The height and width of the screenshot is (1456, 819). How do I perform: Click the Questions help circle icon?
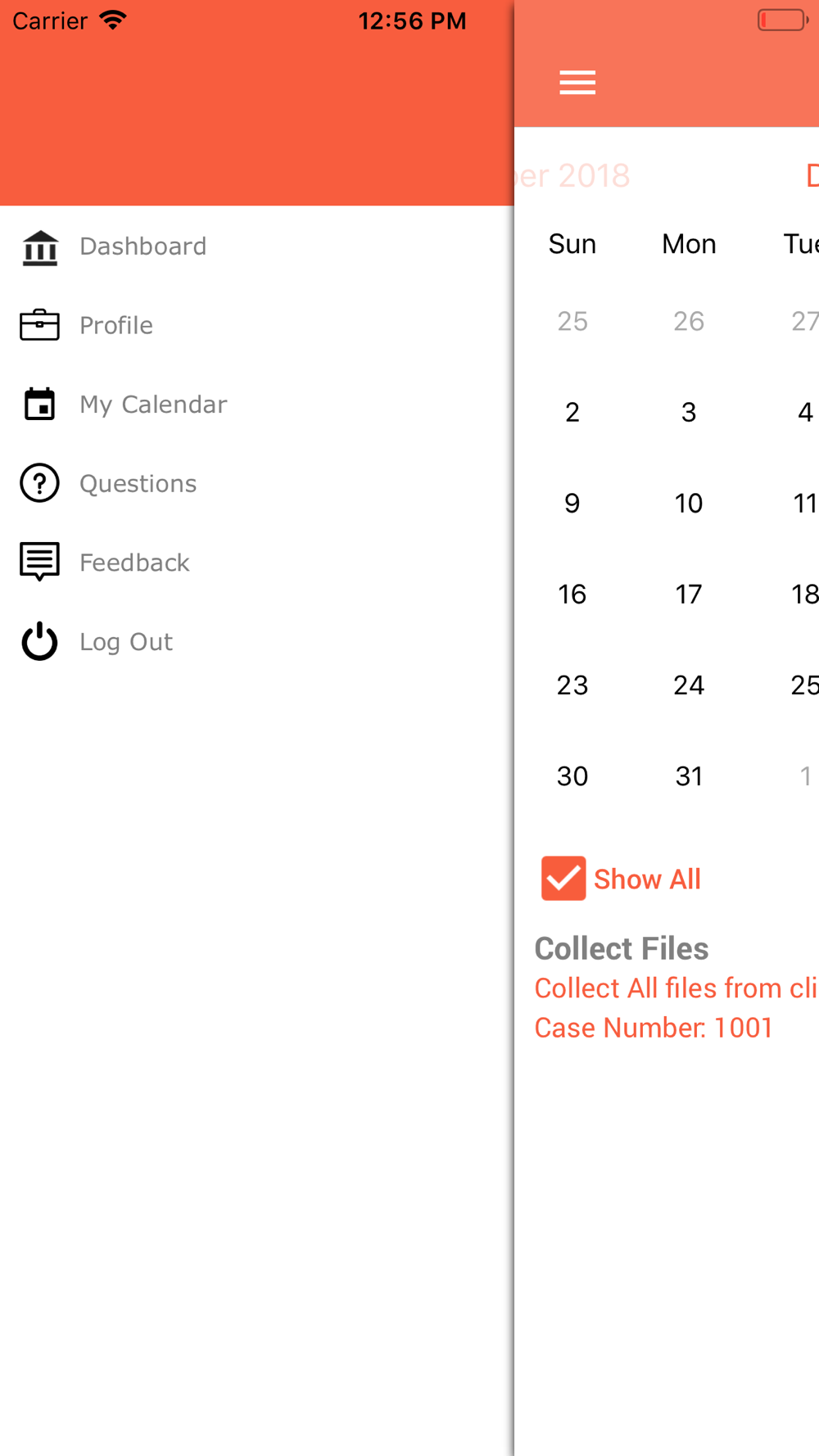[x=39, y=483]
